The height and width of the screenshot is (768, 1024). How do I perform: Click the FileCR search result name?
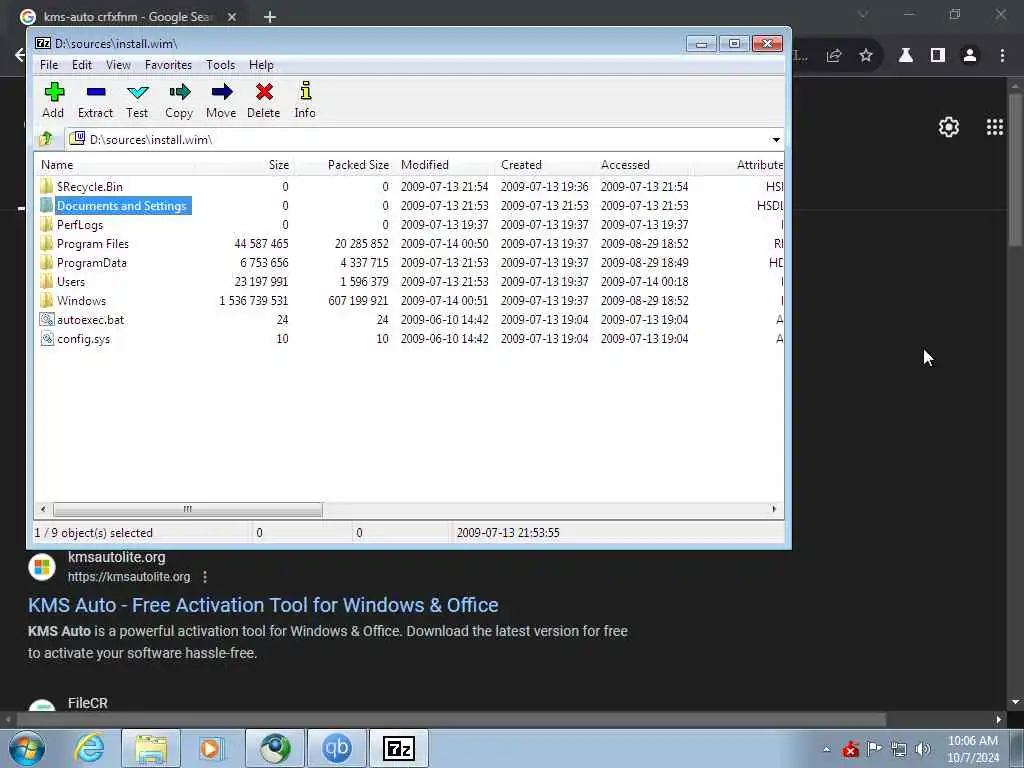(x=88, y=703)
